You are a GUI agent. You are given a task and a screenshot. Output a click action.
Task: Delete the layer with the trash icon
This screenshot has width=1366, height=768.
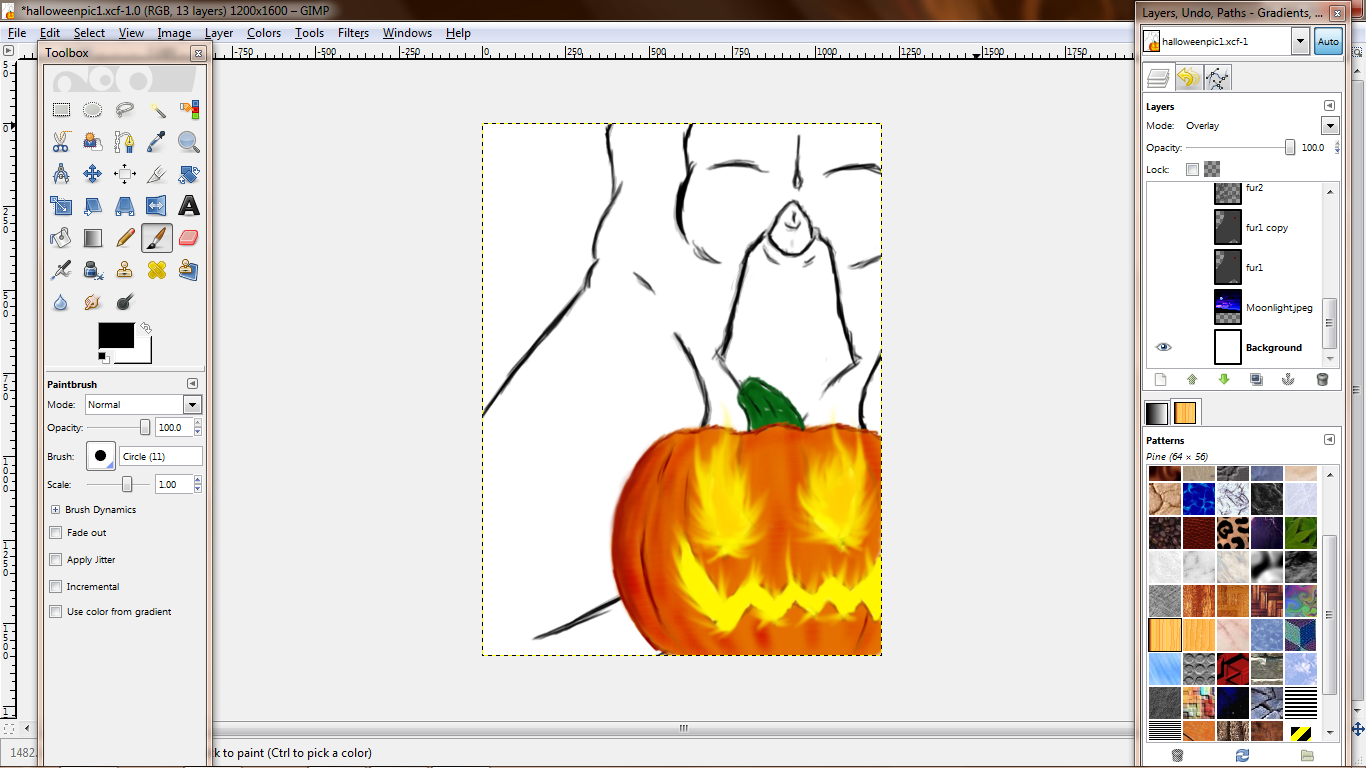click(1322, 379)
